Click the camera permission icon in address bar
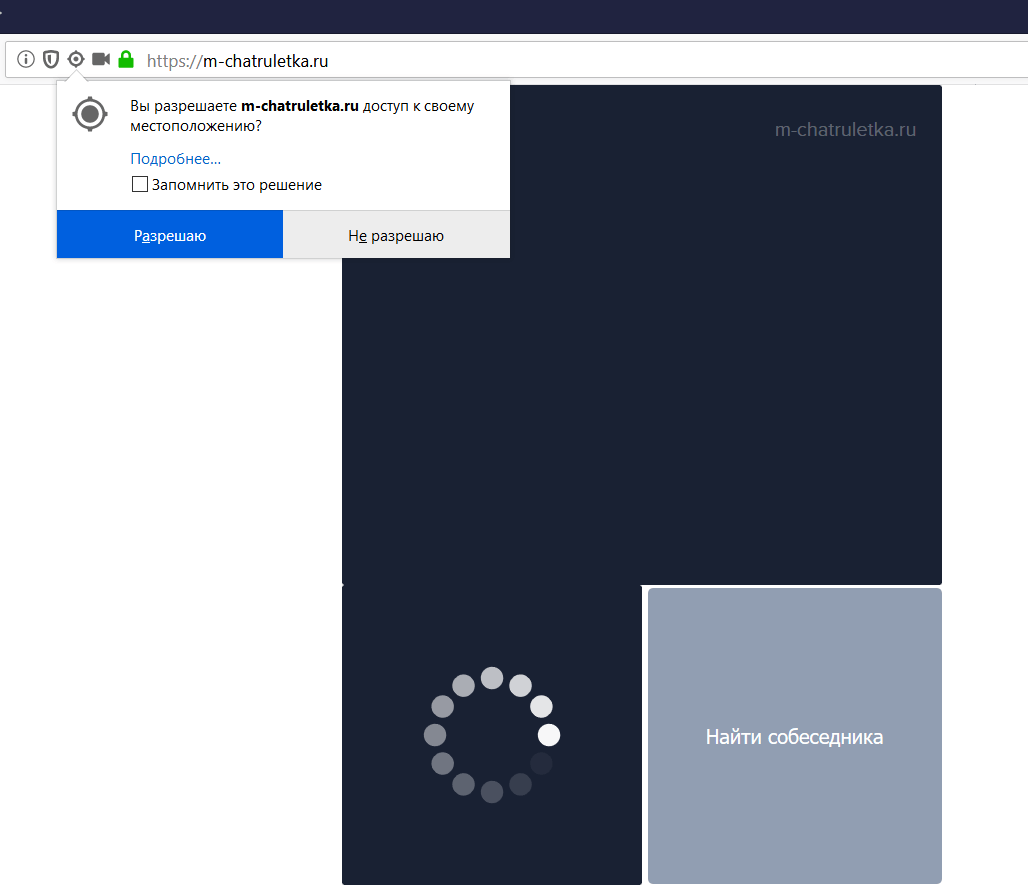Screen dimensions: 1028x889 (101, 60)
